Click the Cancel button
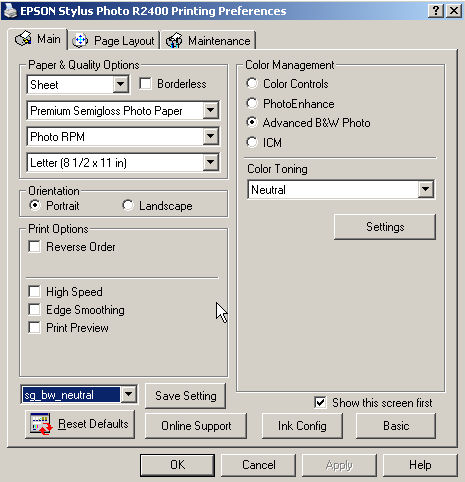 point(258,465)
